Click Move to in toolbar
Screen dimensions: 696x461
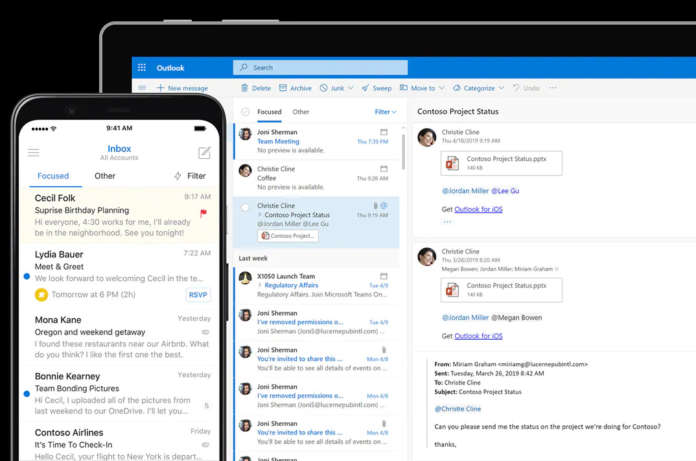click(417, 88)
